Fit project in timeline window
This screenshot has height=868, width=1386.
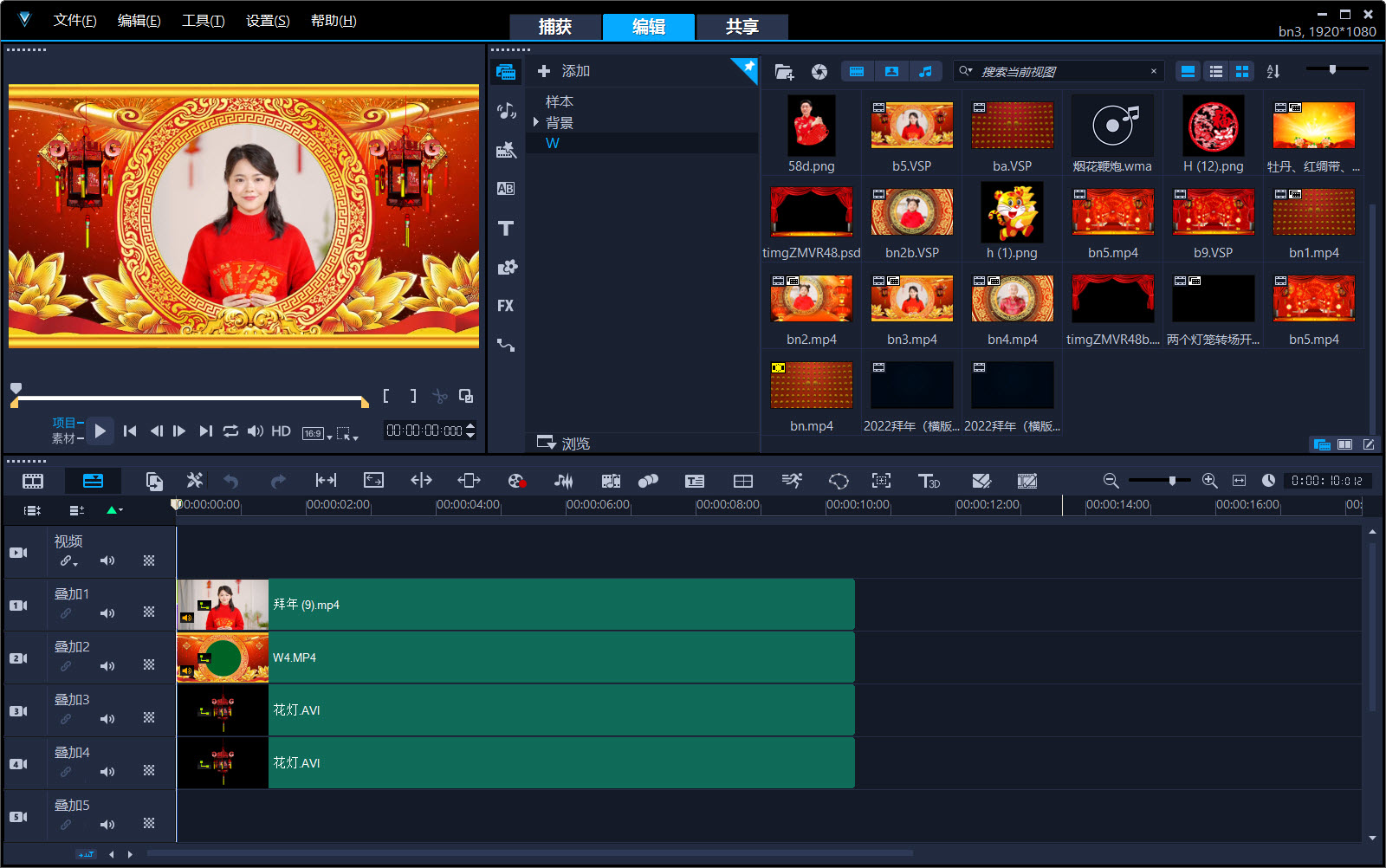point(1239,481)
